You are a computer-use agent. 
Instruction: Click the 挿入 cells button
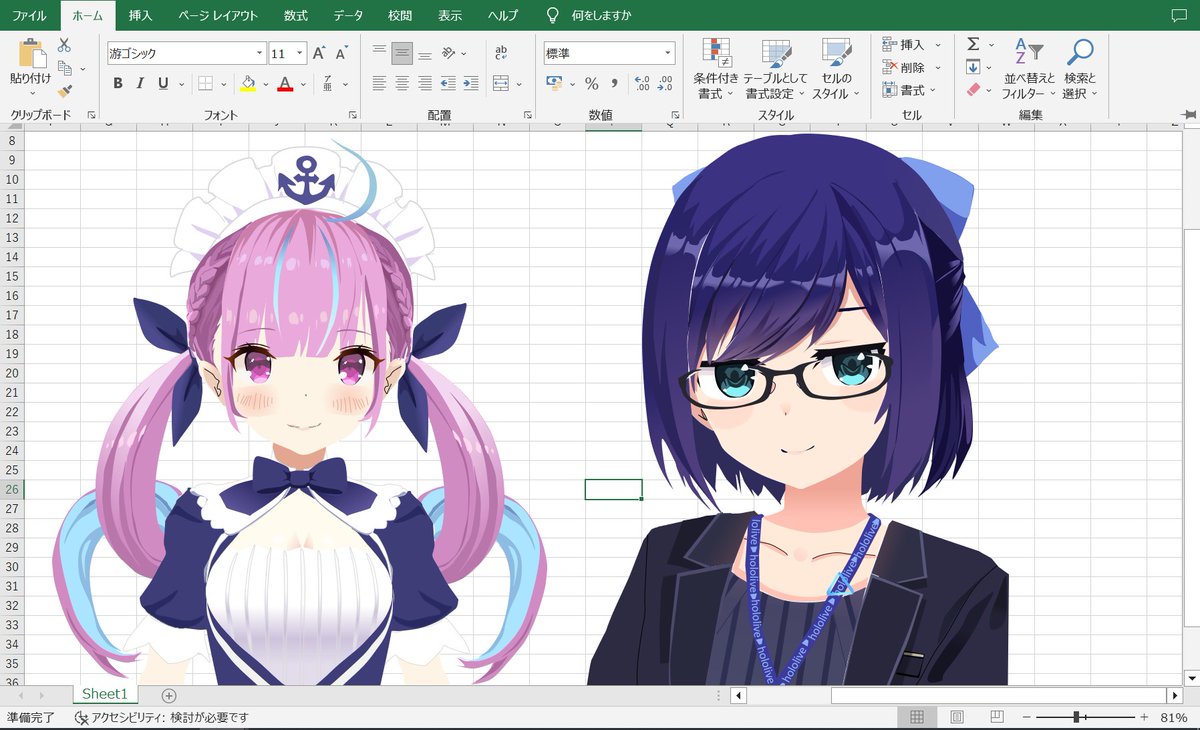coord(911,45)
